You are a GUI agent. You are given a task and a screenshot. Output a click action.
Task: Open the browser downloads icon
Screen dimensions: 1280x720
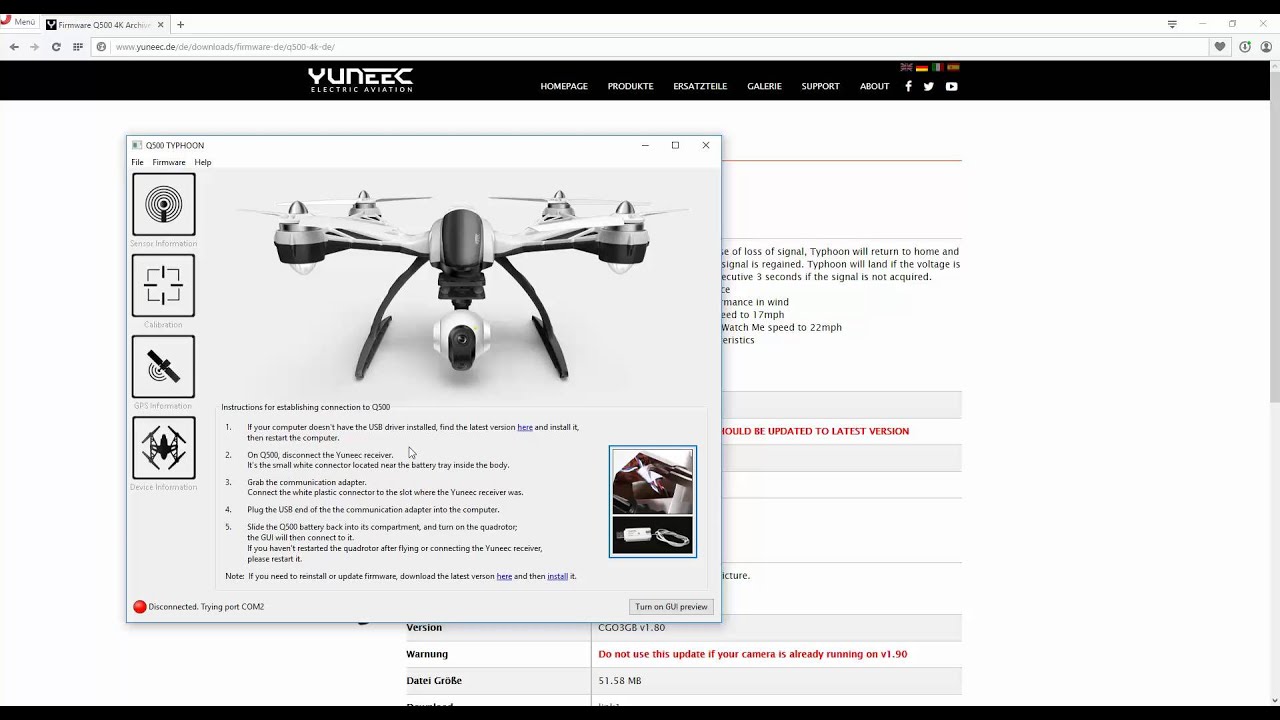(x=1245, y=47)
